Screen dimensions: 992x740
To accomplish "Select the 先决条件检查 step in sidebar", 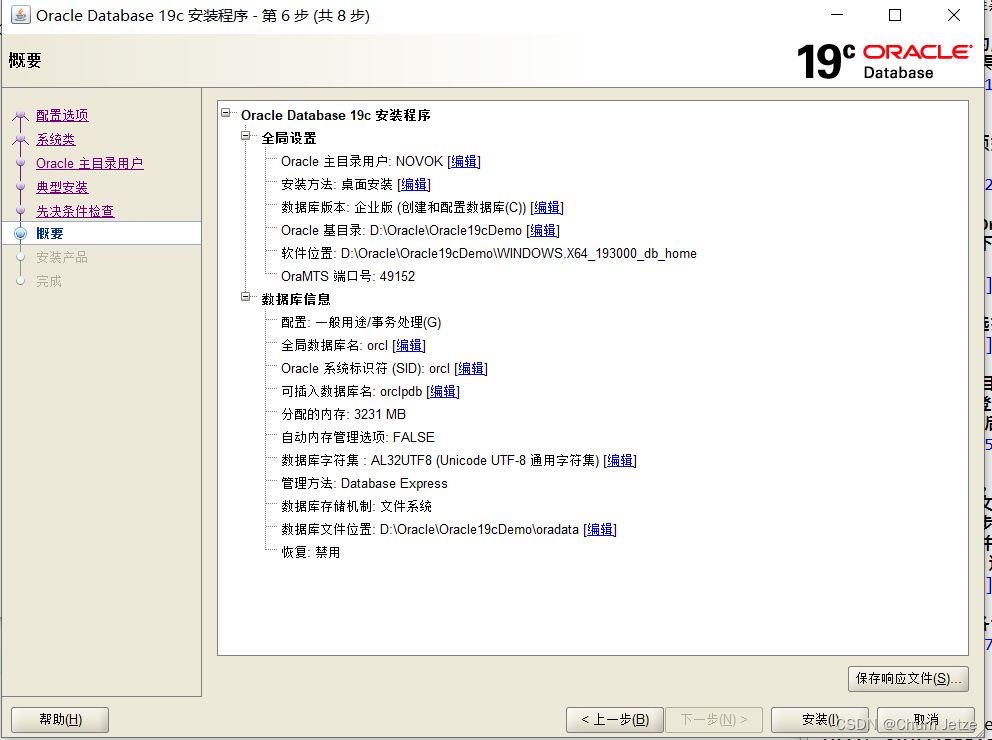I will point(75,210).
